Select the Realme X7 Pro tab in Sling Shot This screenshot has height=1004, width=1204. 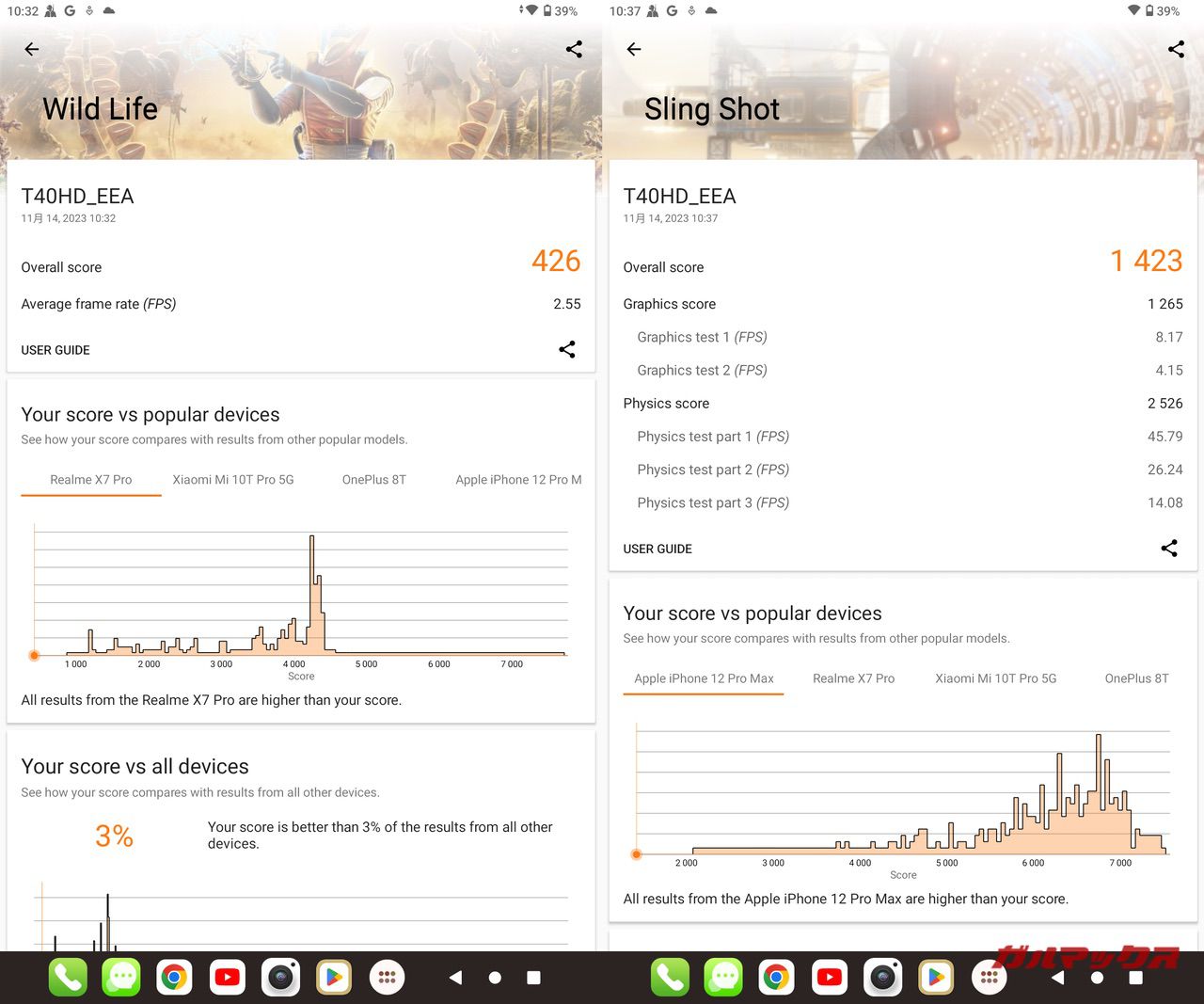tap(853, 678)
